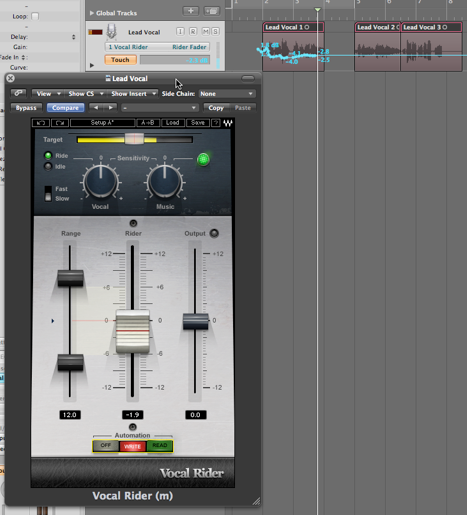Click the lower Range fader handle
This screenshot has width=467, height=515.
coord(70,362)
